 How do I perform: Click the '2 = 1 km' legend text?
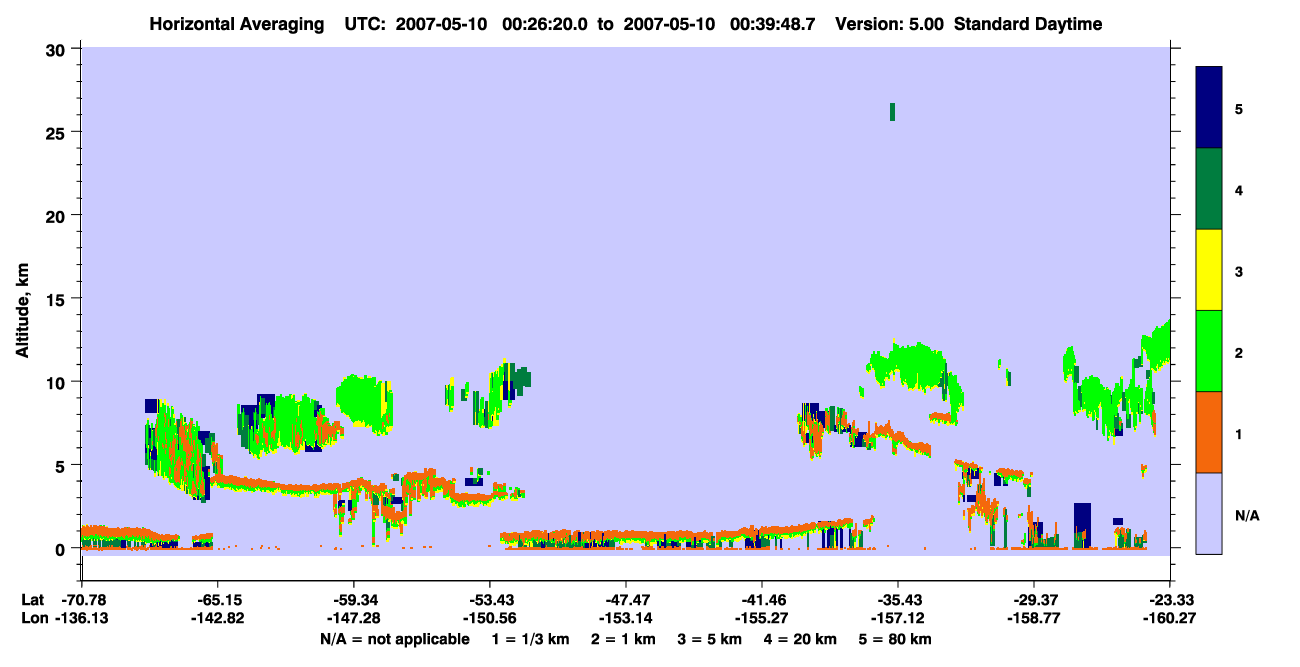(624, 639)
